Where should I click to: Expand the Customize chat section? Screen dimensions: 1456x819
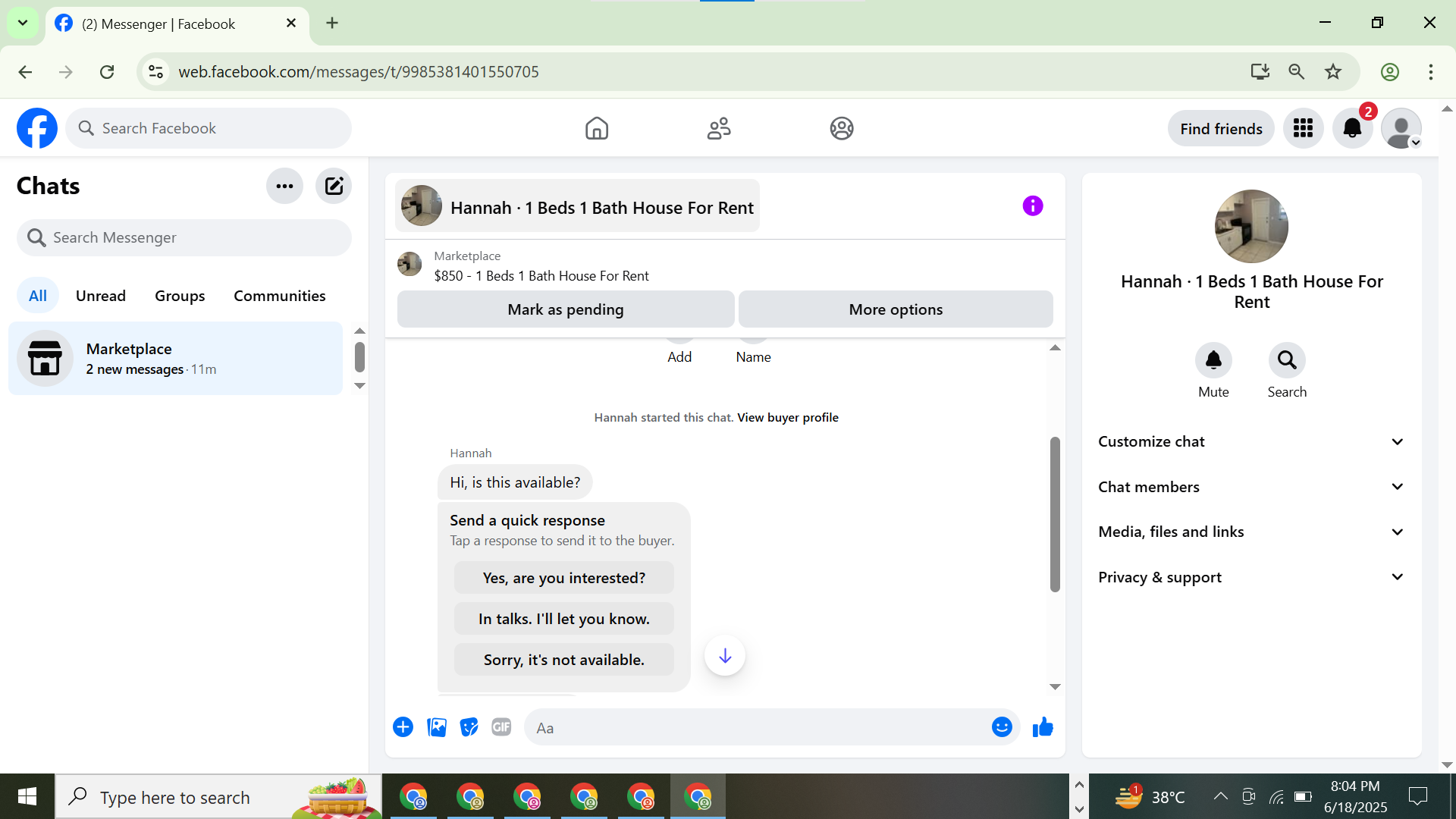click(1251, 441)
